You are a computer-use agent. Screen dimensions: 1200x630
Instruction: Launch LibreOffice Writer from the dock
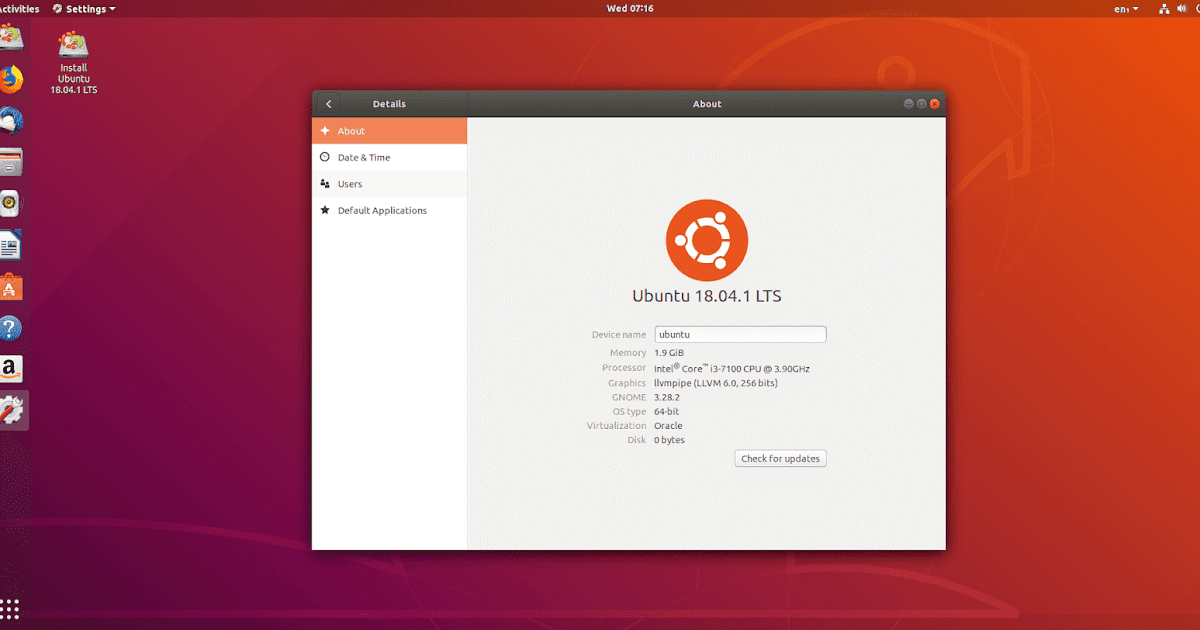point(13,245)
